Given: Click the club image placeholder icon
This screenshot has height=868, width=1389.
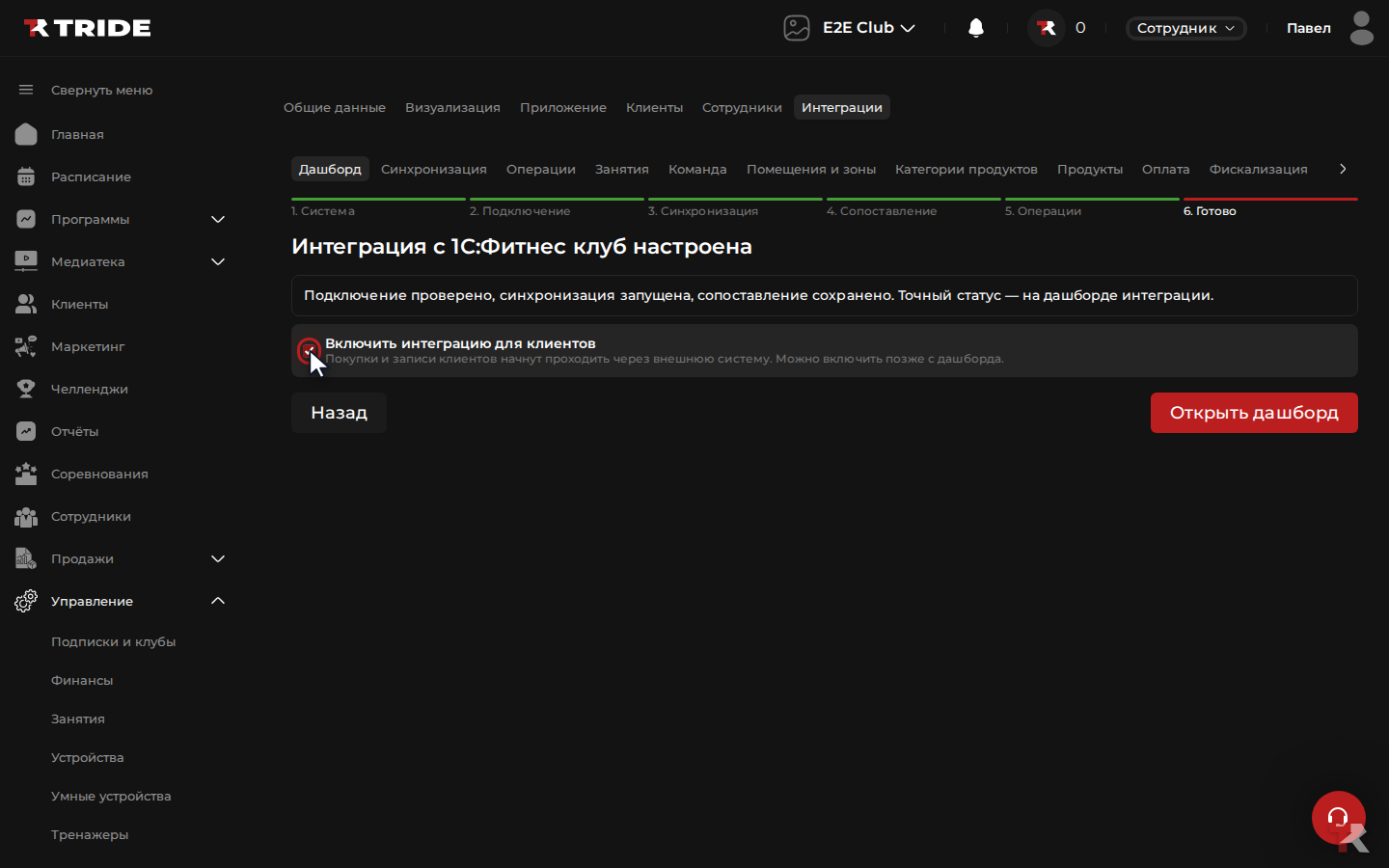Looking at the screenshot, I should click(797, 28).
